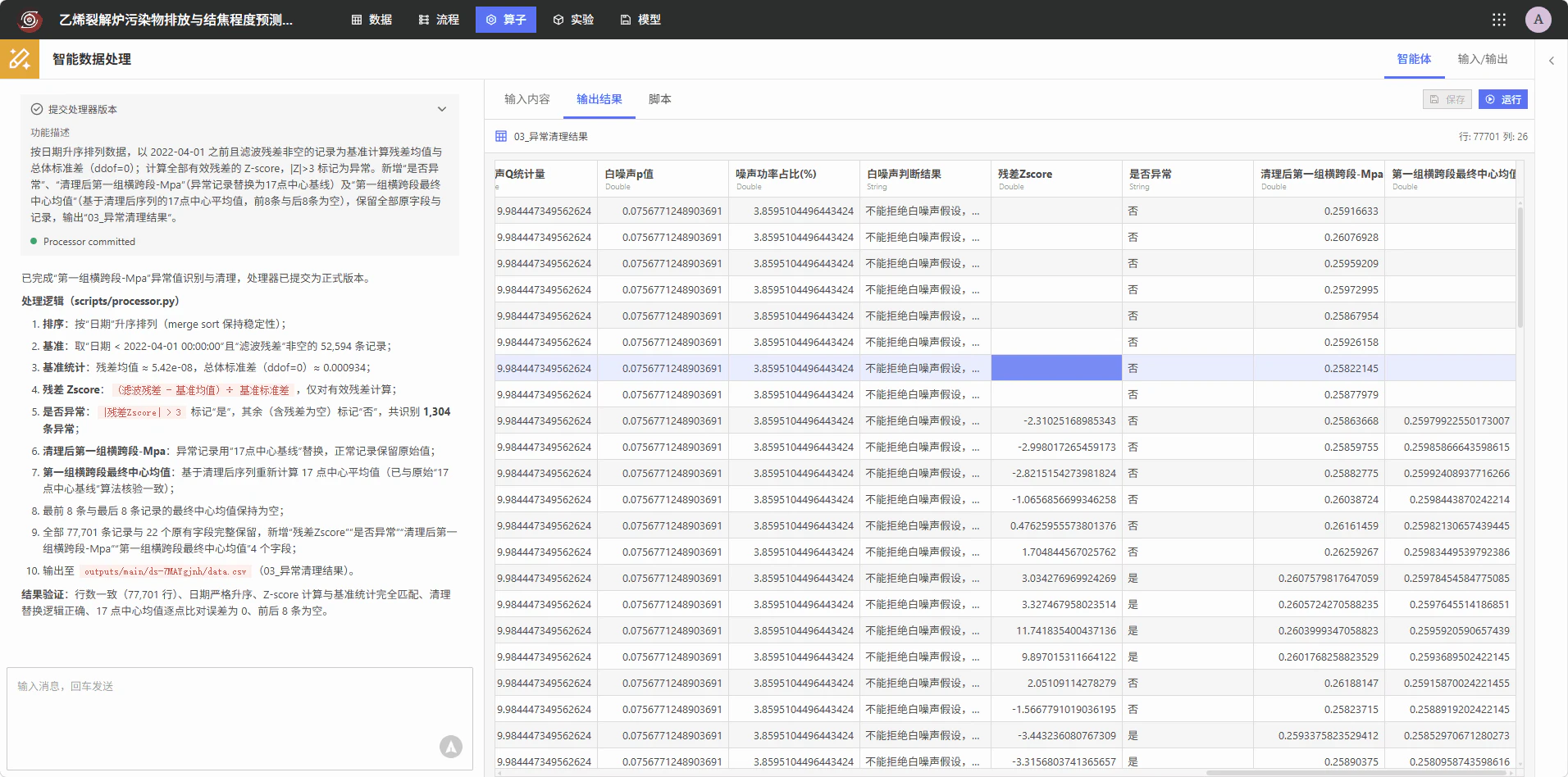
Task: Click the cell with value -2.31025168985343
Action: point(1056,420)
